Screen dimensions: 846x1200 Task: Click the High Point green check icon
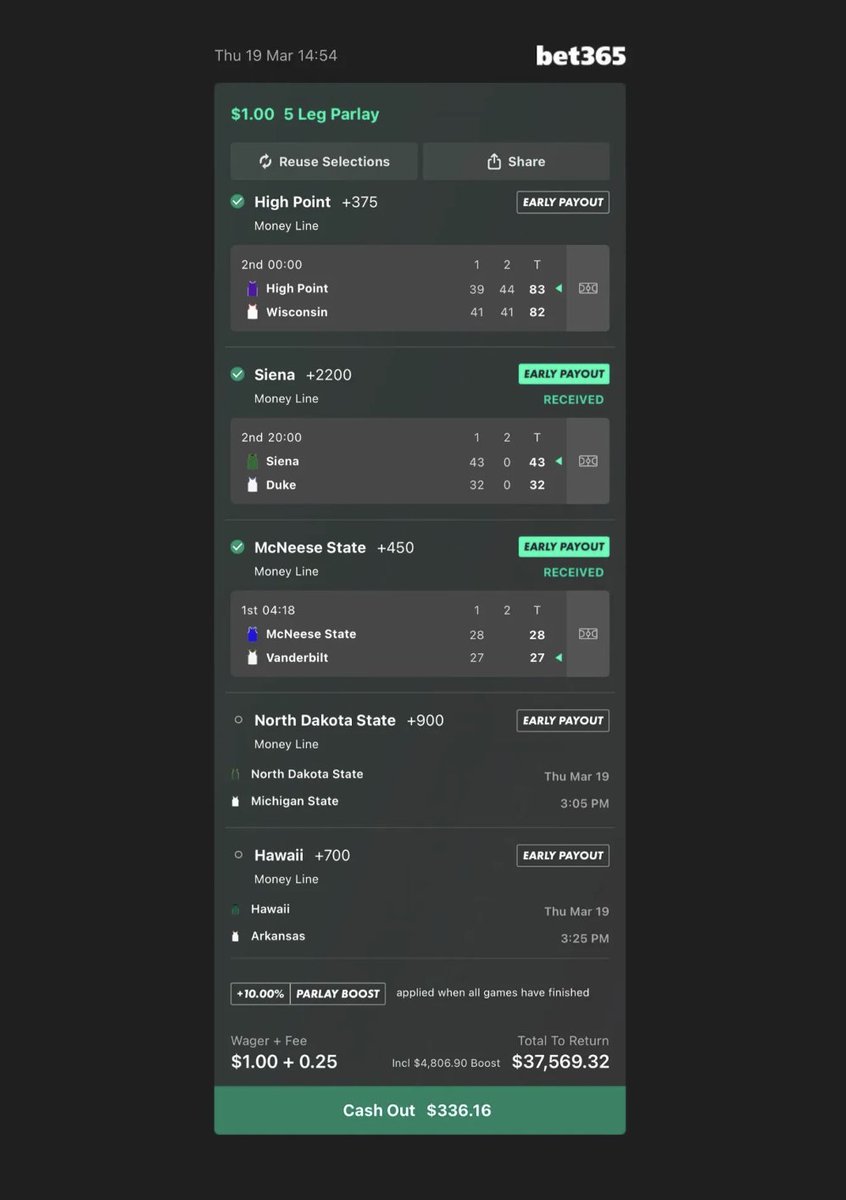click(238, 202)
